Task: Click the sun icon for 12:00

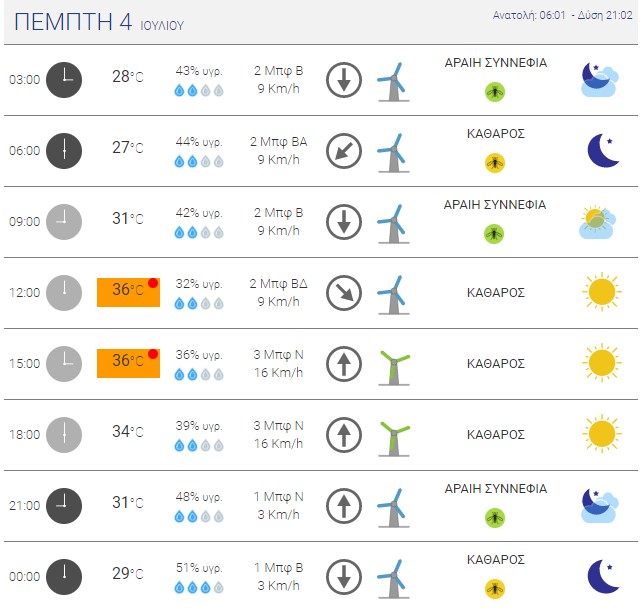Action: coord(601,292)
